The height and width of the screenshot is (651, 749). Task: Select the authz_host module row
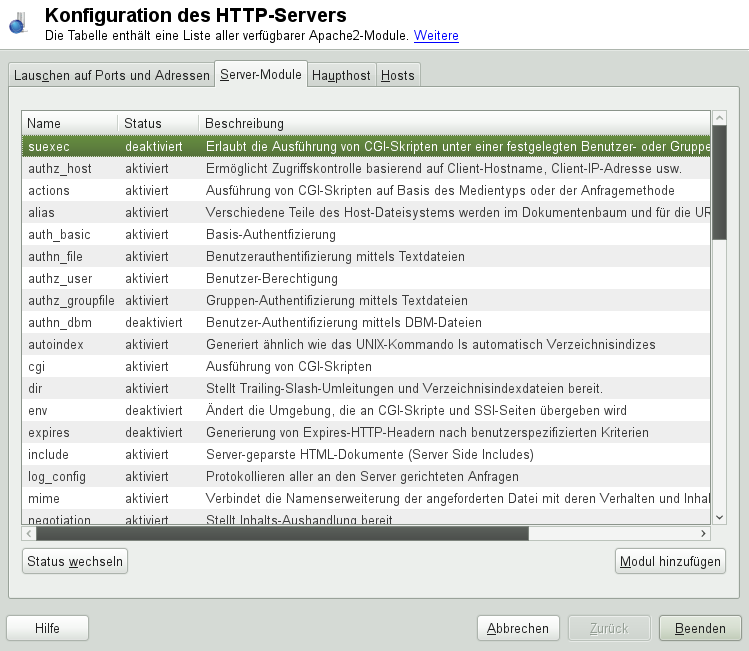[x=366, y=168]
